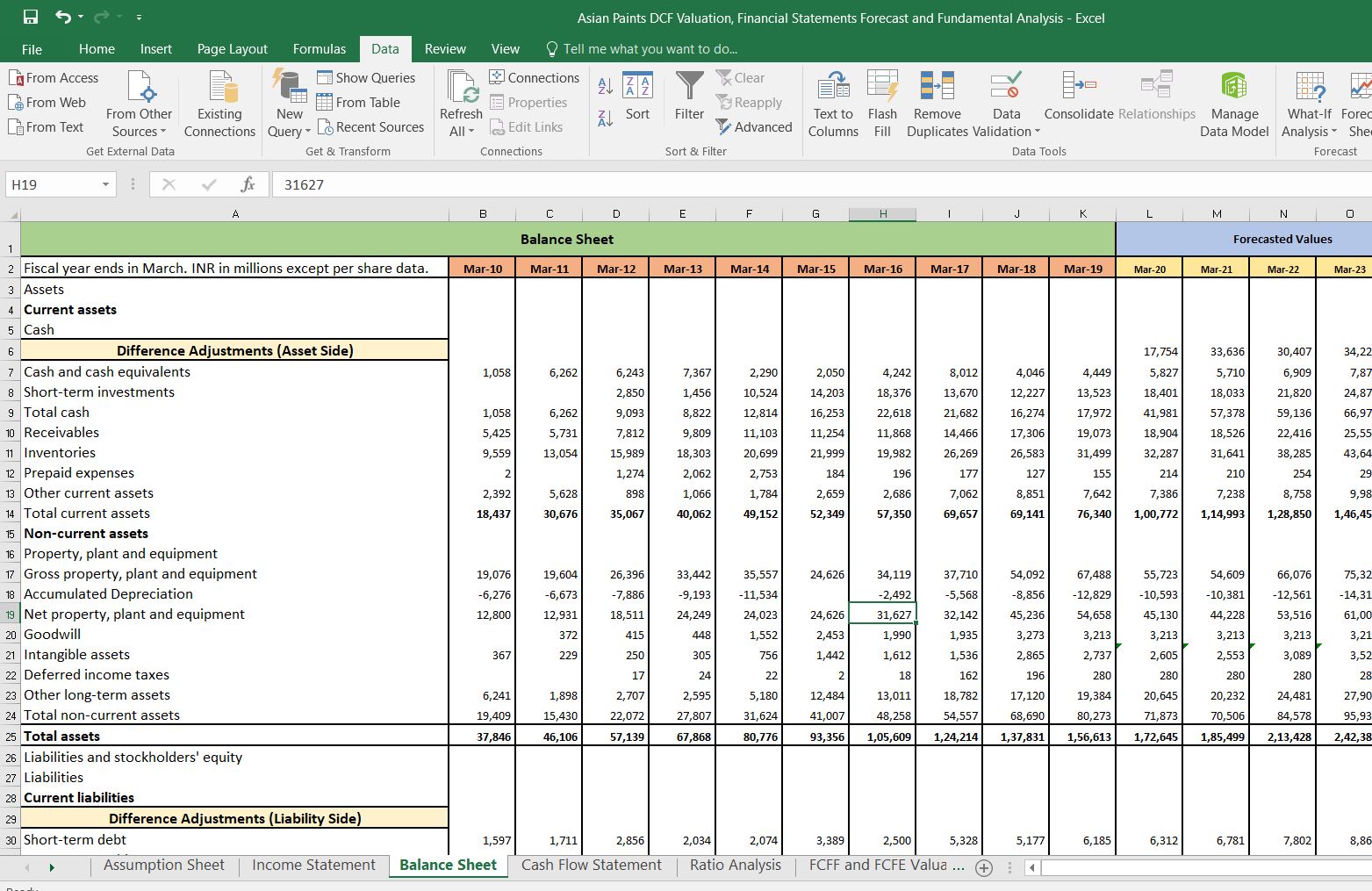Switch to the Page Layout tab
The image size is (1372, 891).
[233, 48]
